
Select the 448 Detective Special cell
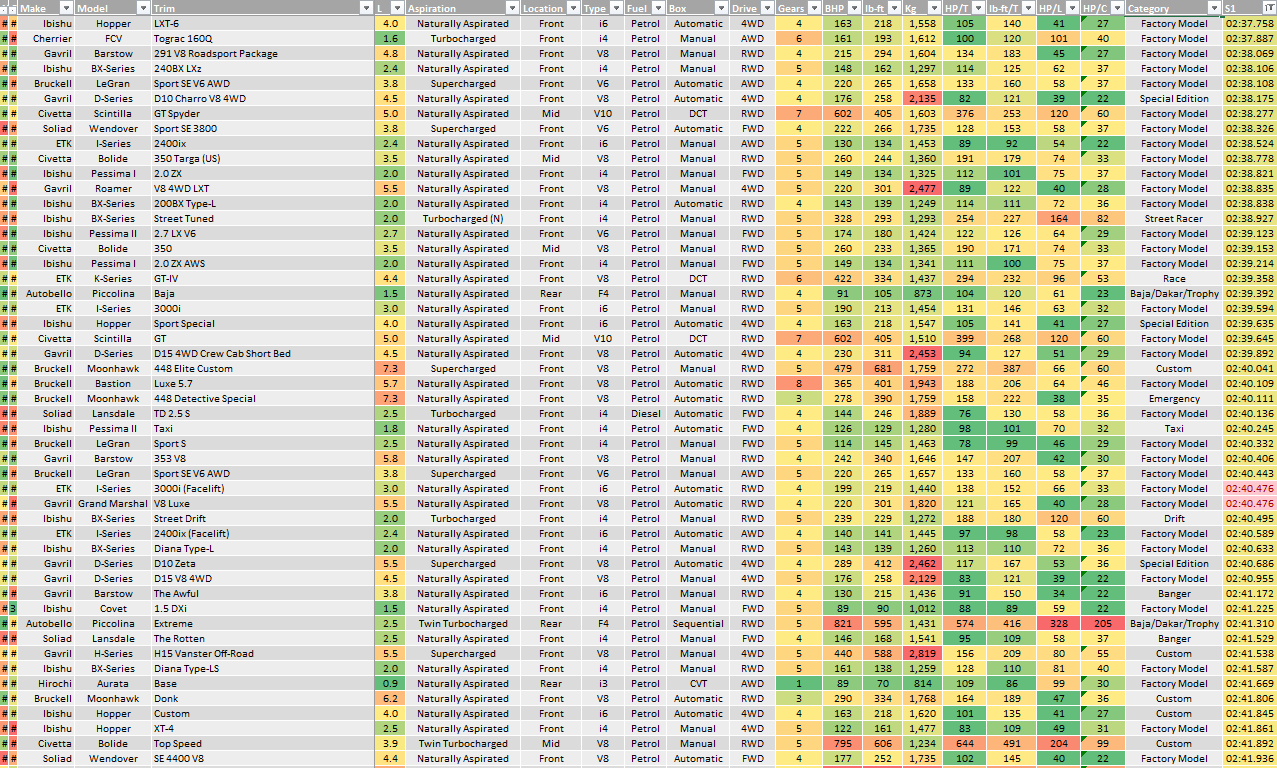(263, 398)
